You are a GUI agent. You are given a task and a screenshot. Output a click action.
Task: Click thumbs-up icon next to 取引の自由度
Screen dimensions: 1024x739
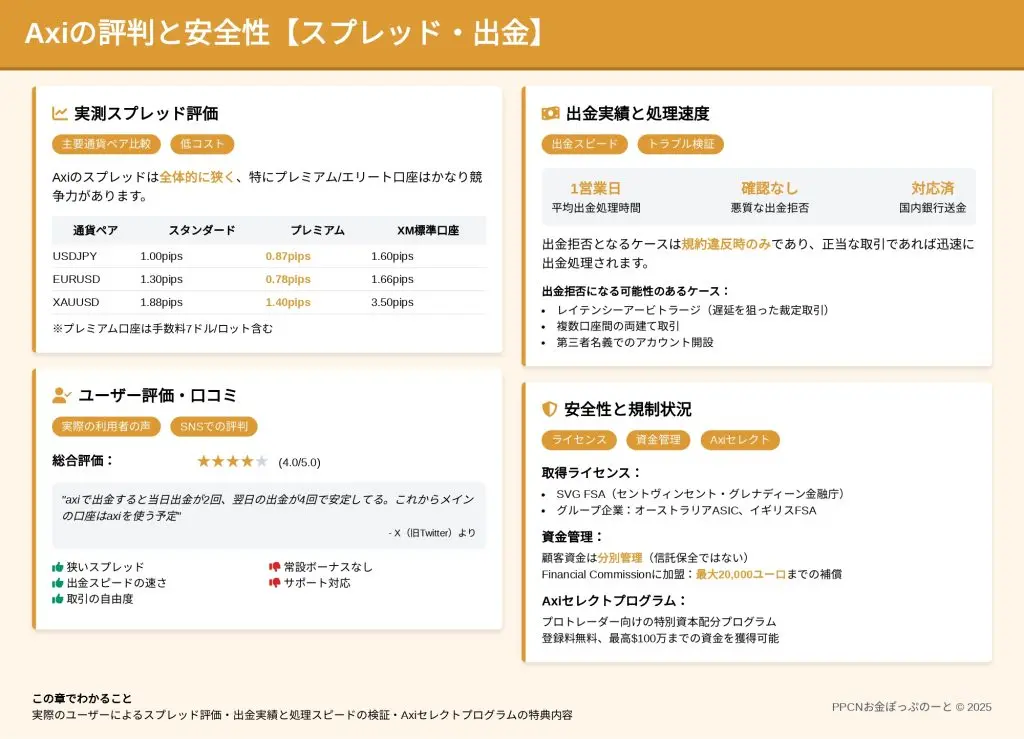(x=58, y=599)
